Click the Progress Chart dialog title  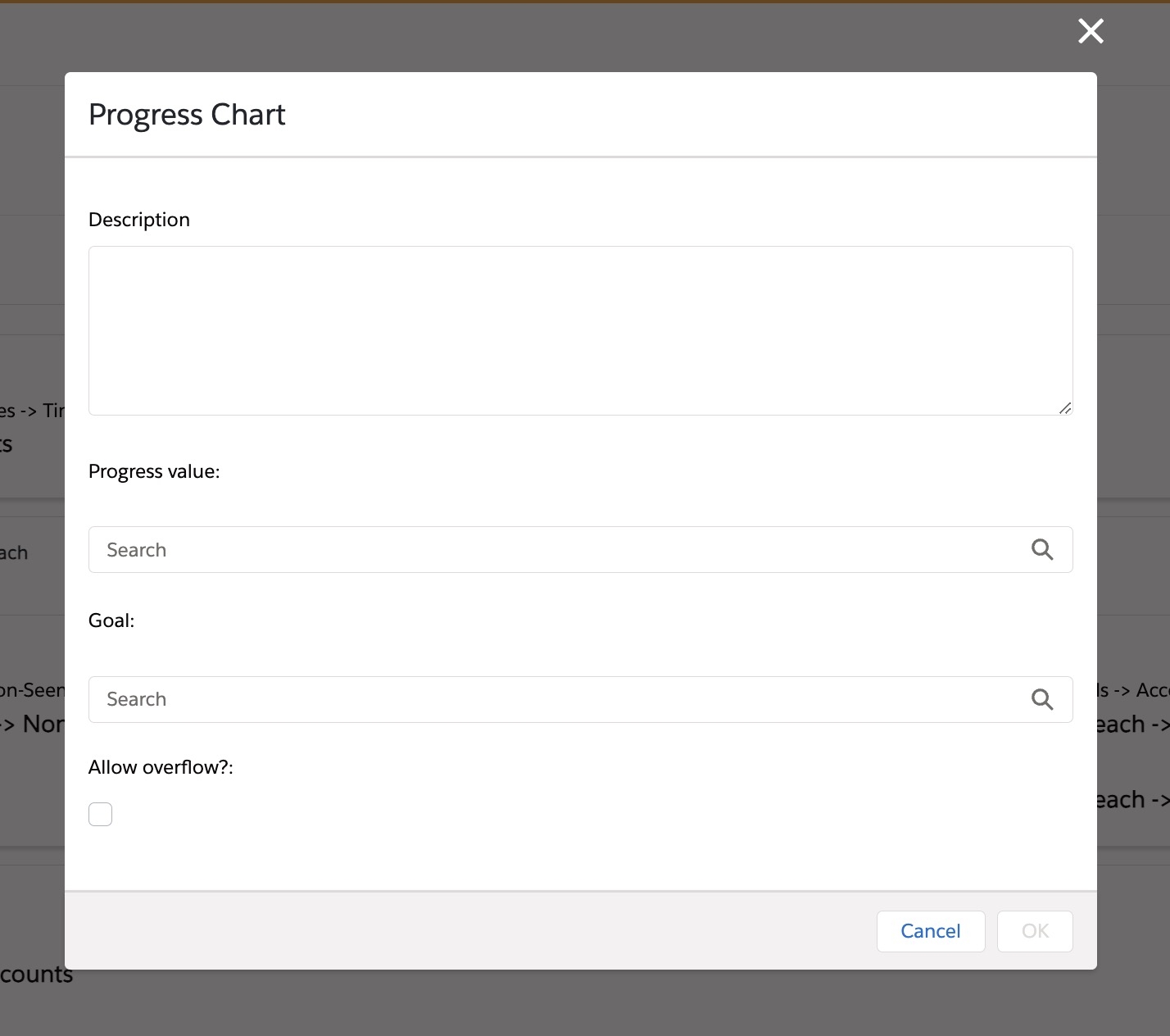point(187,114)
